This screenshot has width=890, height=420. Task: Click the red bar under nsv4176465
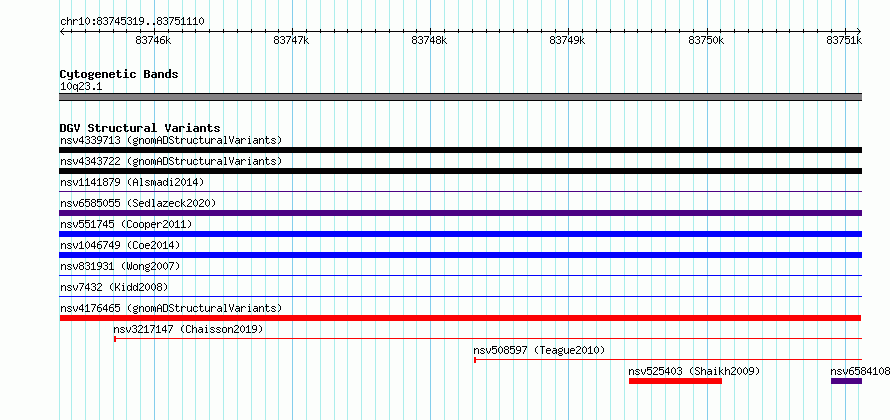tap(460, 318)
